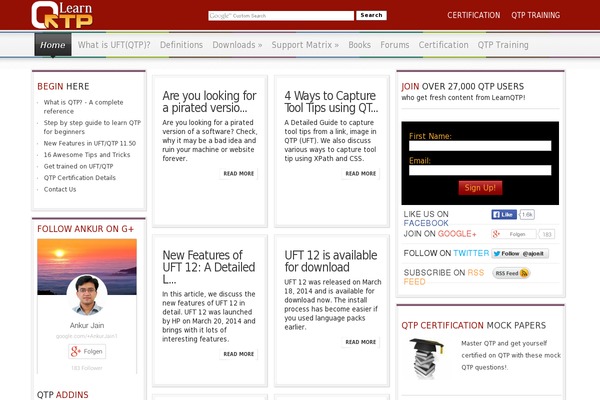Click the Search button
The image size is (600, 400).
[x=371, y=15]
